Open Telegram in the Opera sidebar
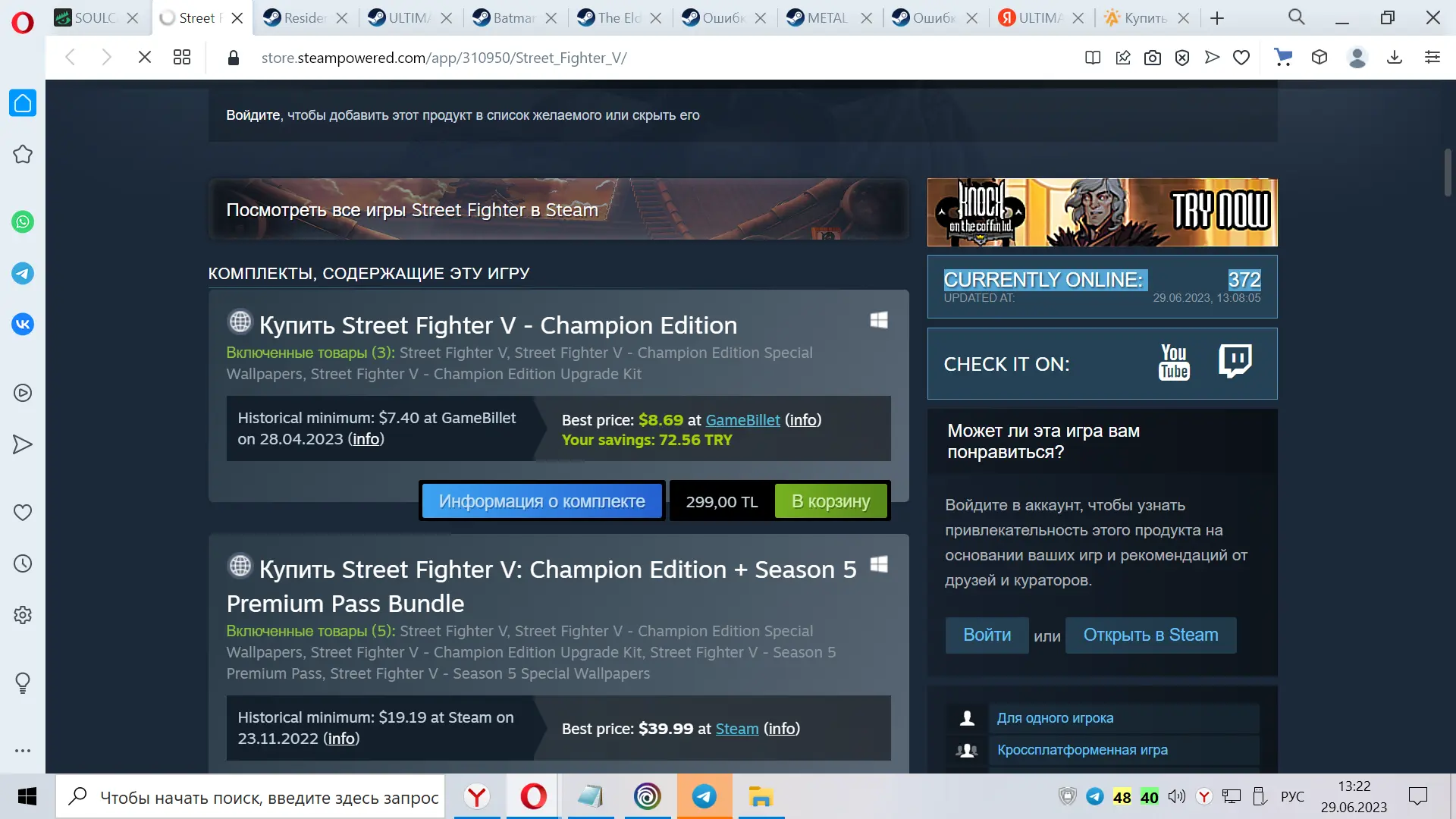1456x819 pixels. [23, 273]
